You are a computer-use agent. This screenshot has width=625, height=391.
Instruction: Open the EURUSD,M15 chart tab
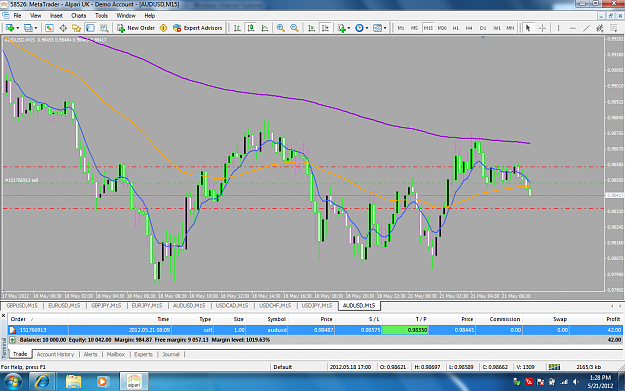[64, 306]
